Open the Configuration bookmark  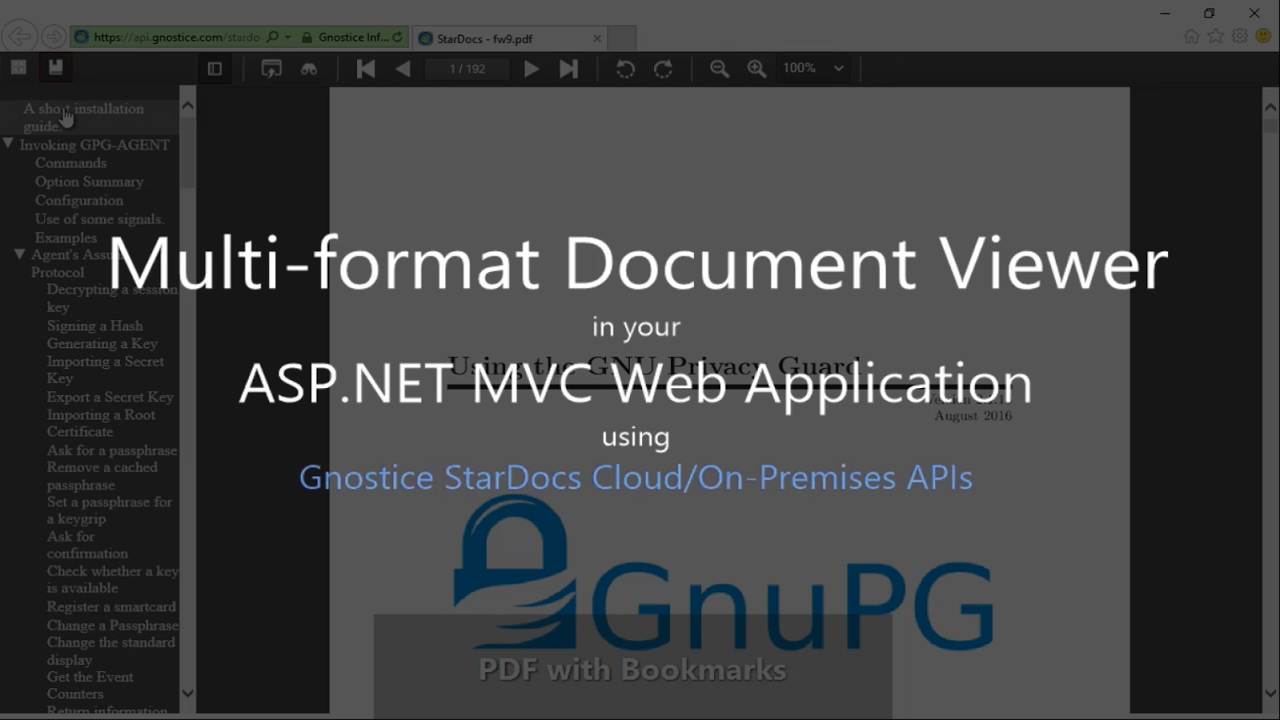point(79,200)
